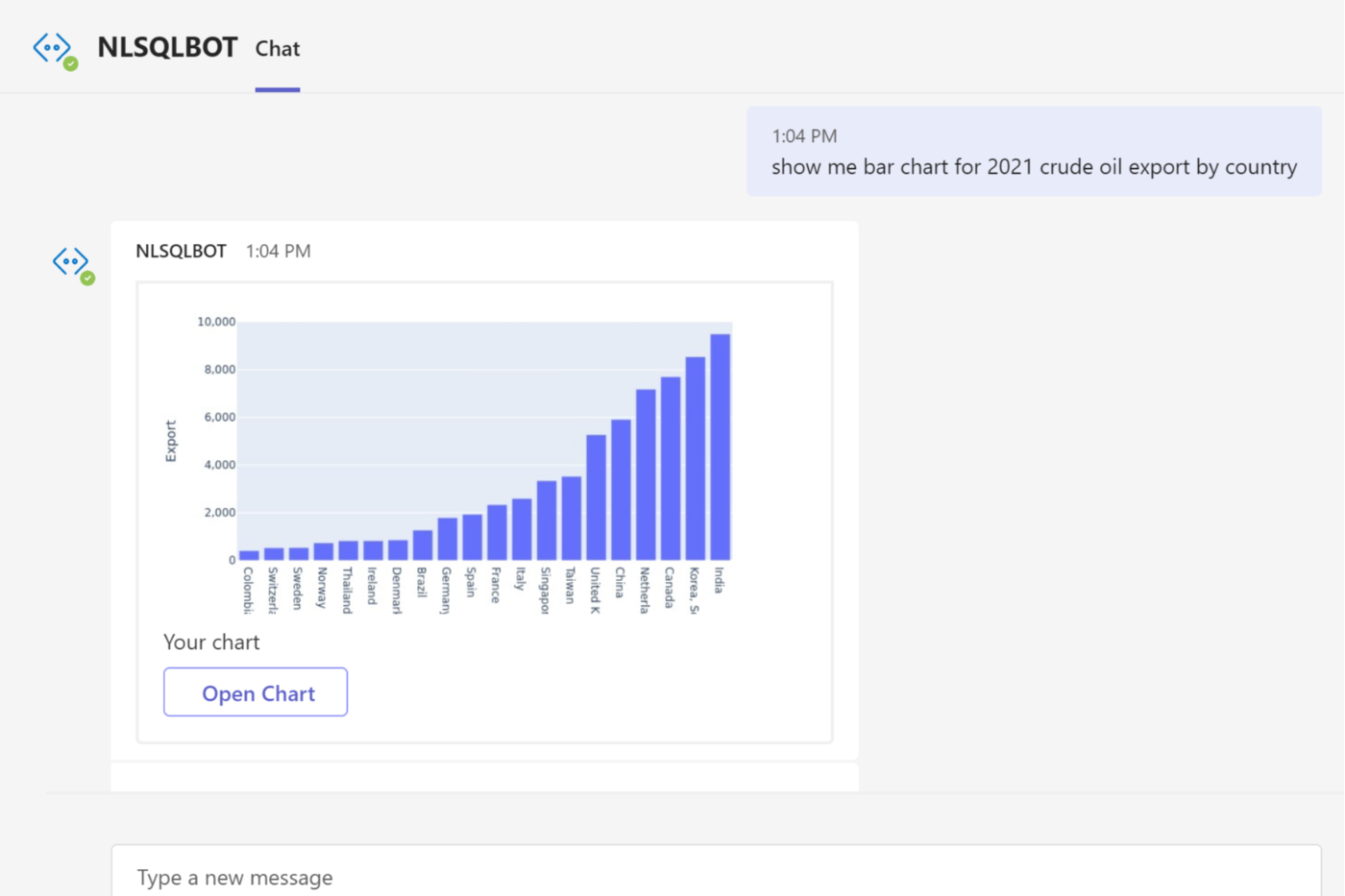Switch to the Chat tab
Viewport: 1345px width, 896px height.
[x=278, y=49]
